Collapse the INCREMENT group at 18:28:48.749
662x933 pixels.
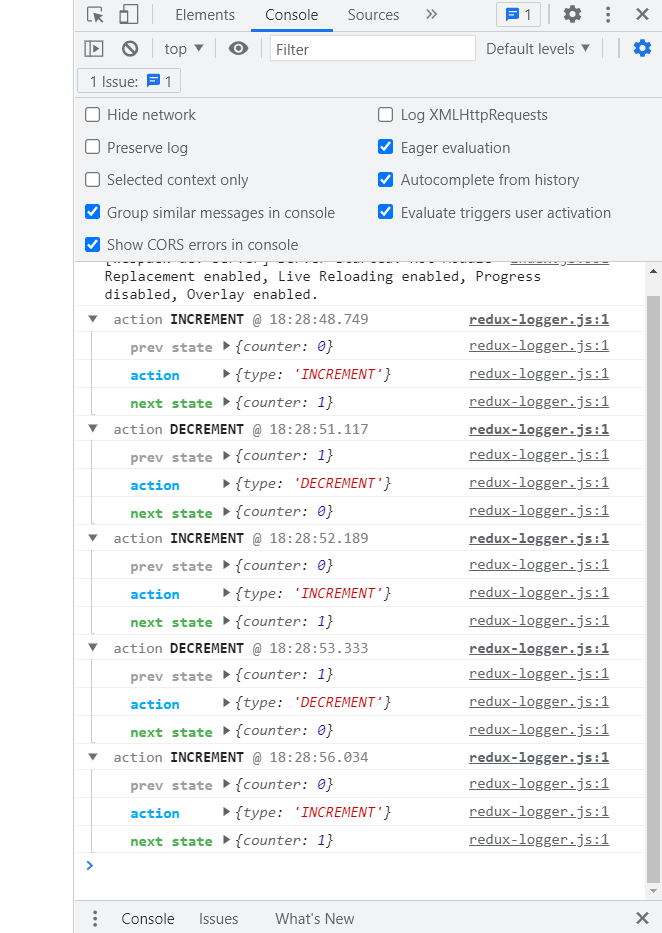(93, 319)
